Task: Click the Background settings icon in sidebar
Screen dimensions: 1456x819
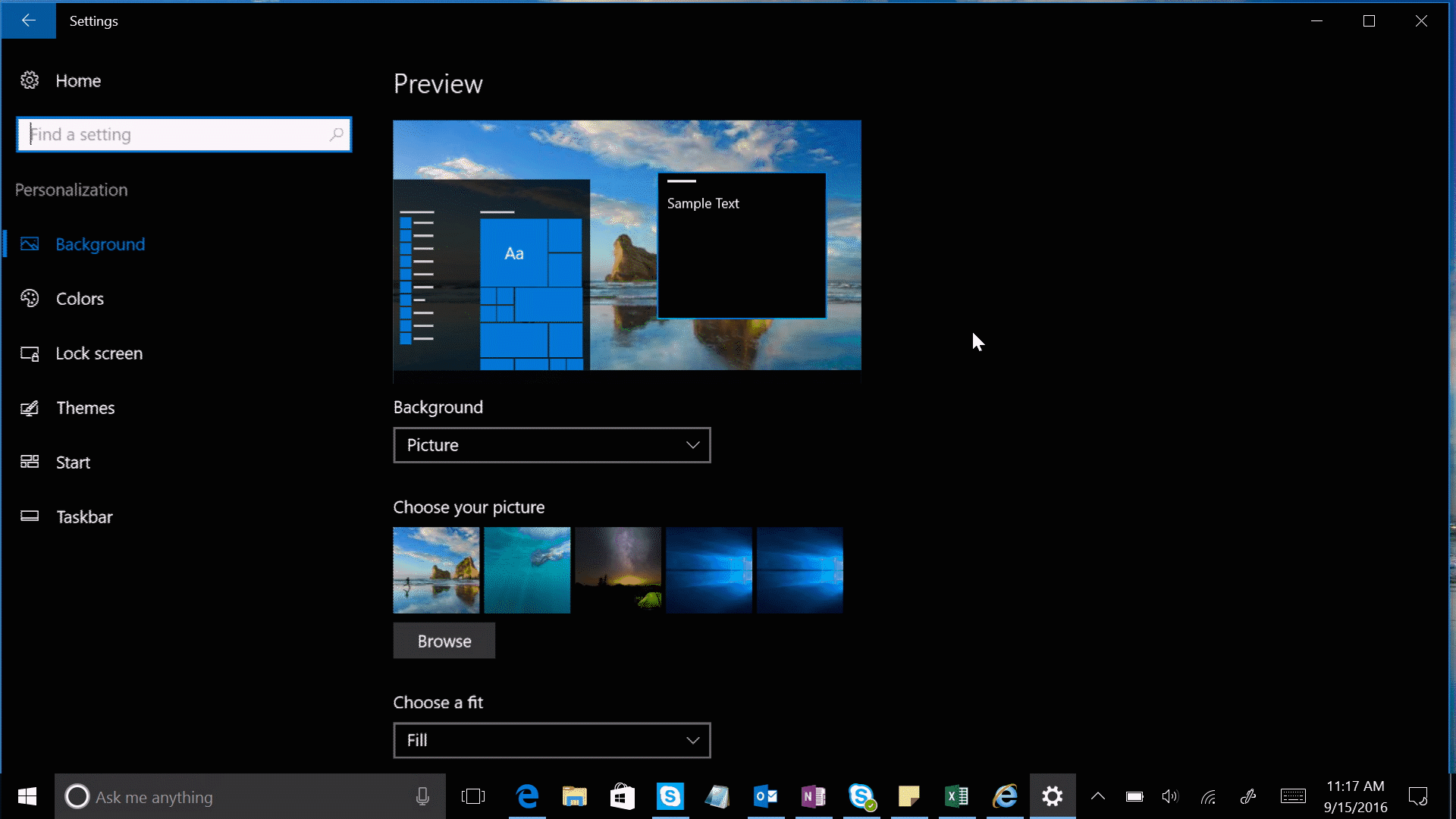Action: coord(29,244)
